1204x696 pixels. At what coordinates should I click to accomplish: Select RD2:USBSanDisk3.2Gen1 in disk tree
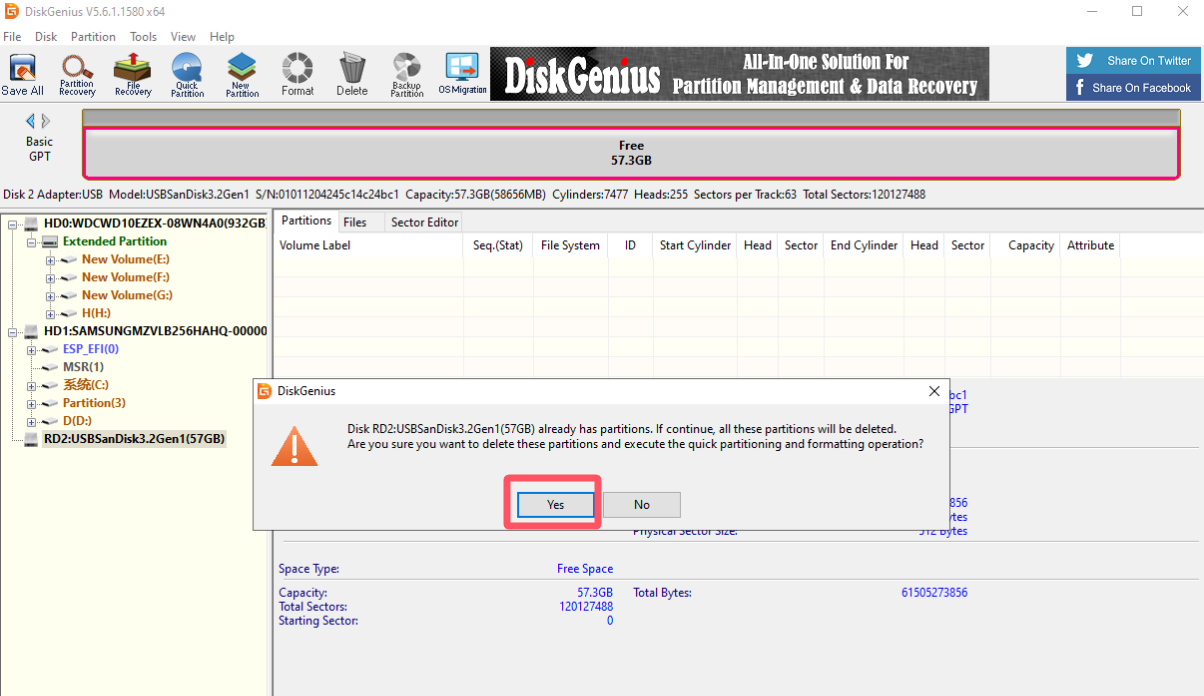[x=134, y=439]
